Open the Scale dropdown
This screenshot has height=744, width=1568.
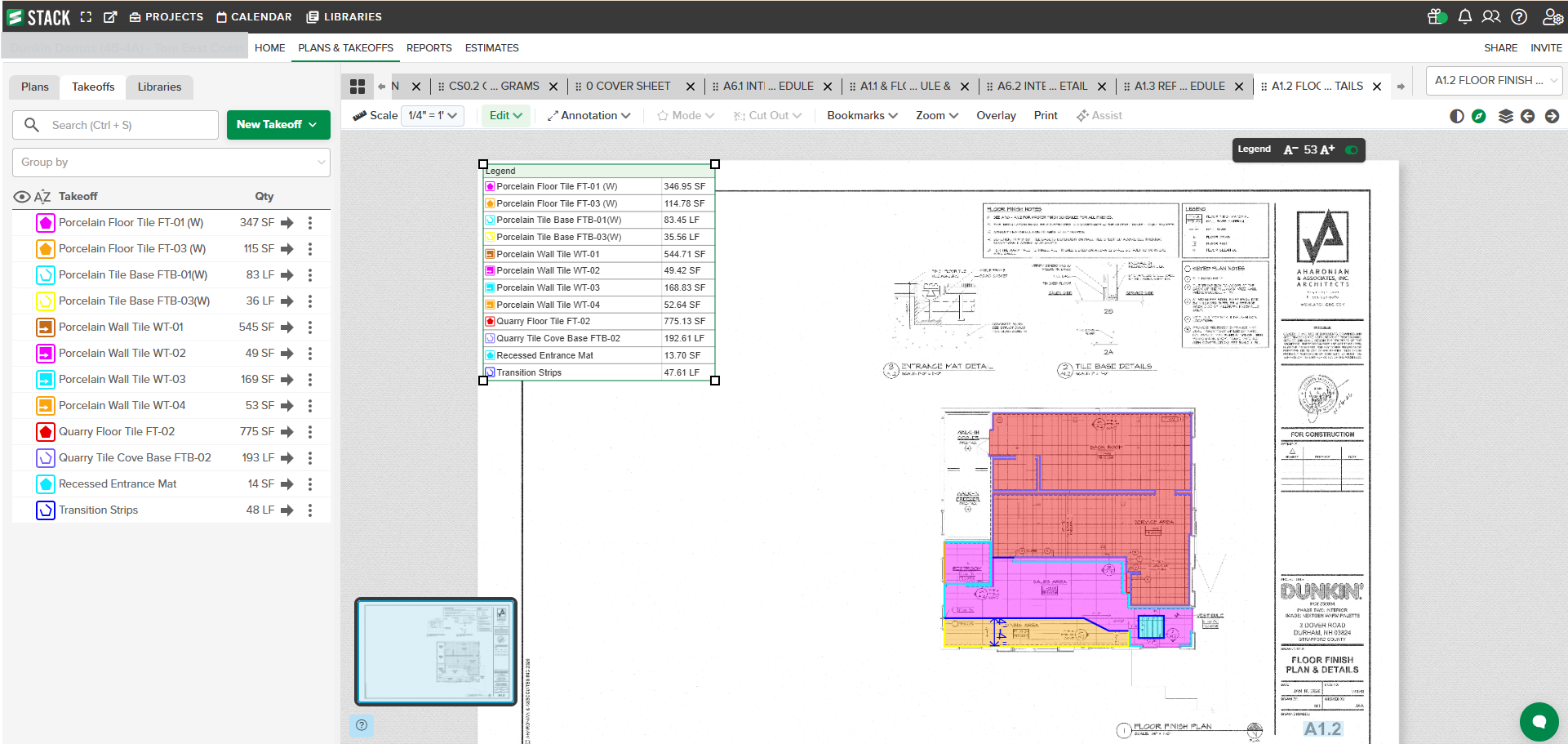click(433, 116)
